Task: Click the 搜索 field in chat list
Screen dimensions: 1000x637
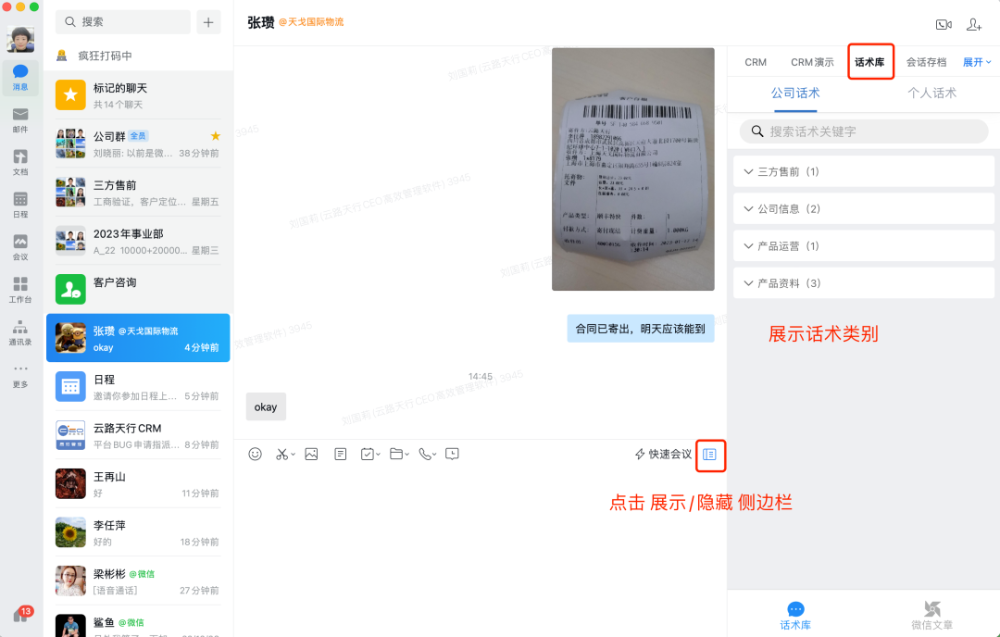Action: coord(123,22)
